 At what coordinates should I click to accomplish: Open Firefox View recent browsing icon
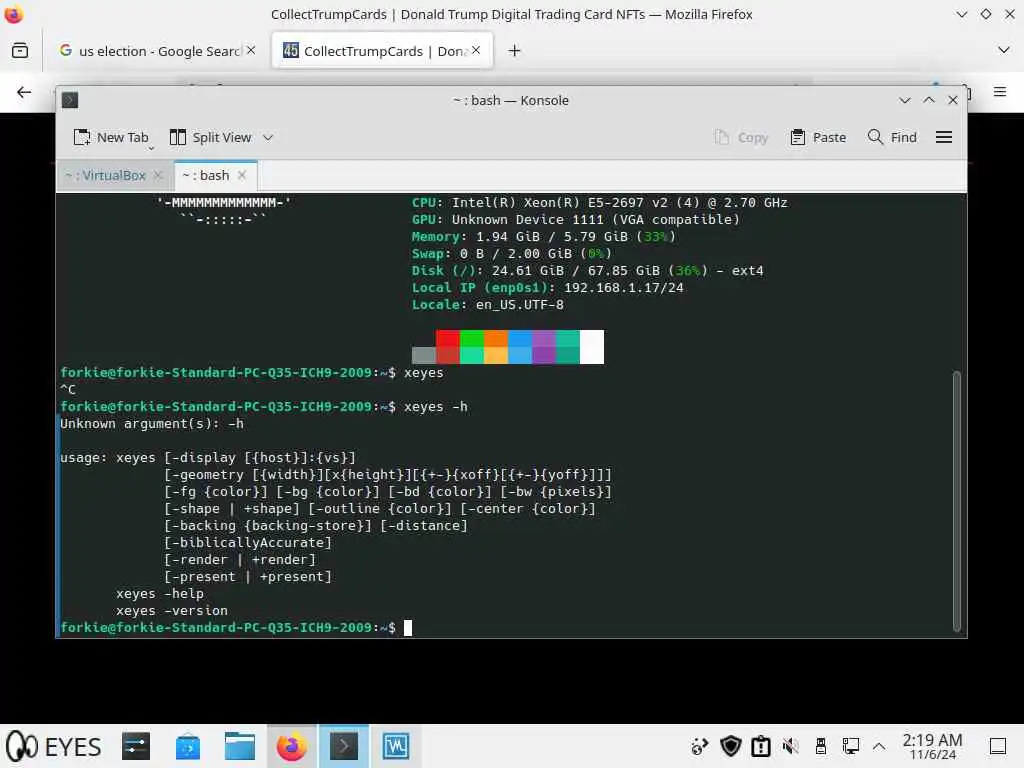(x=20, y=50)
